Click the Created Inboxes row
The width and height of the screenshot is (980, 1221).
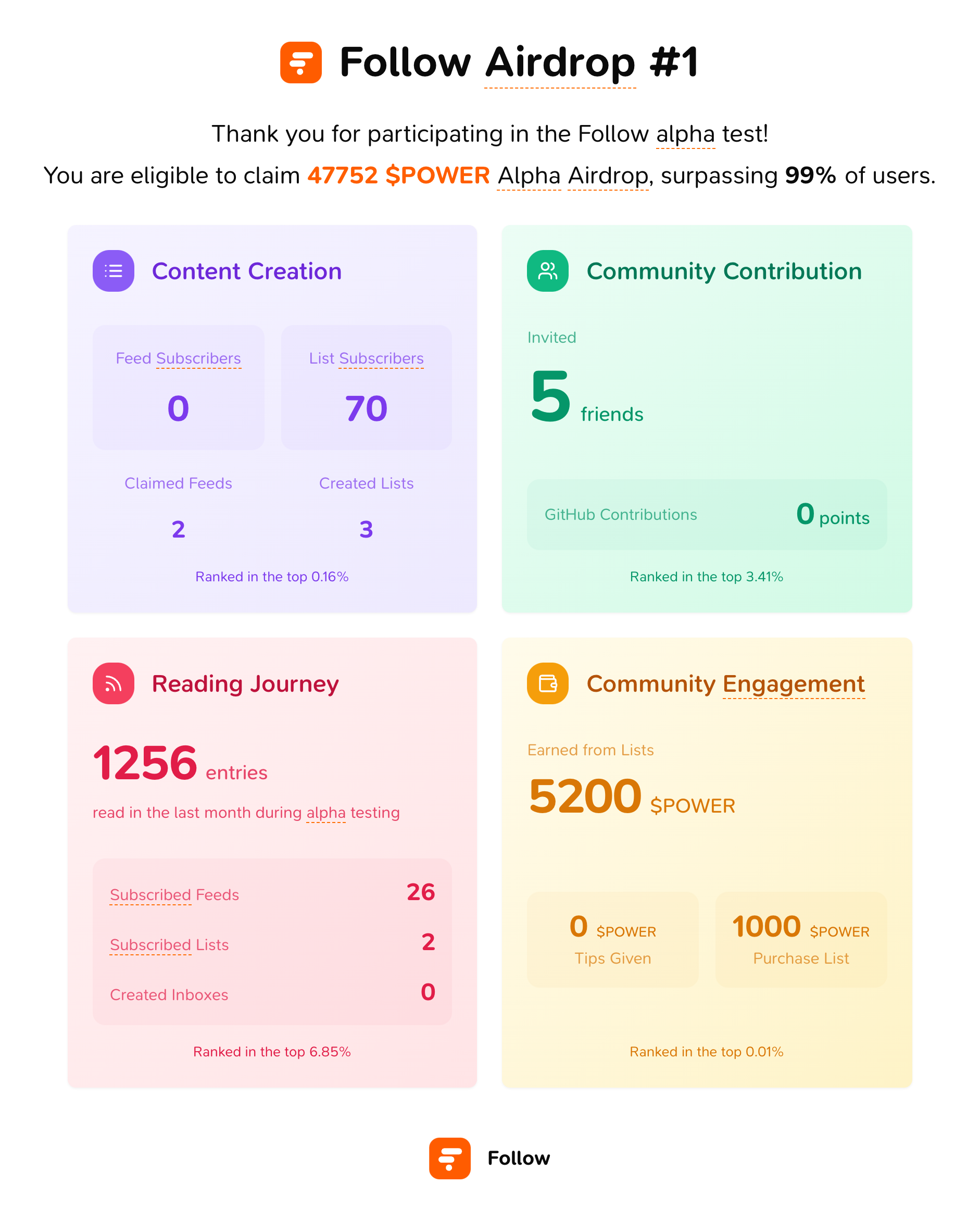pyautogui.click(x=272, y=993)
